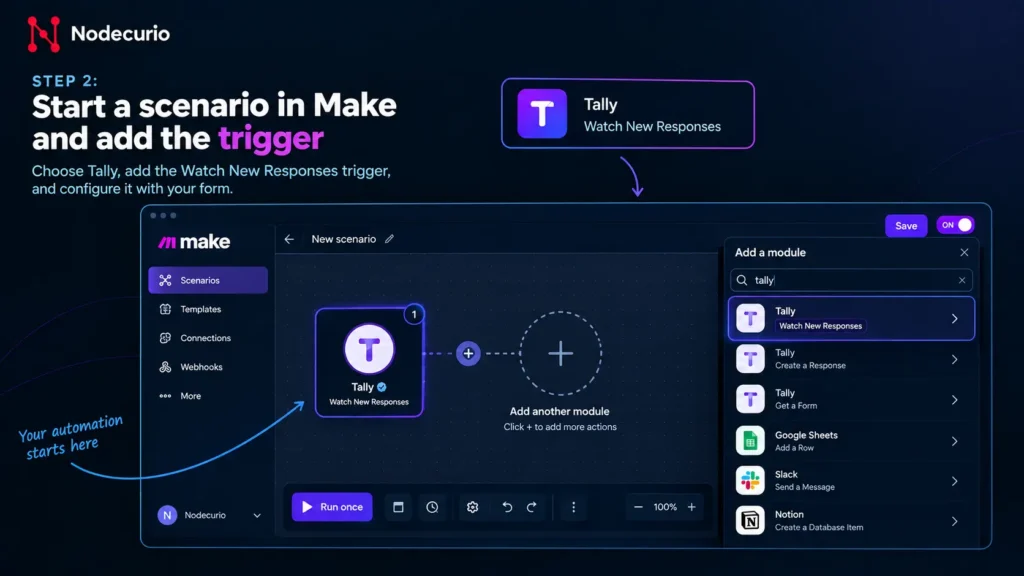This screenshot has height=576, width=1024.
Task: Open the Make logo home link
Action: 194,242
